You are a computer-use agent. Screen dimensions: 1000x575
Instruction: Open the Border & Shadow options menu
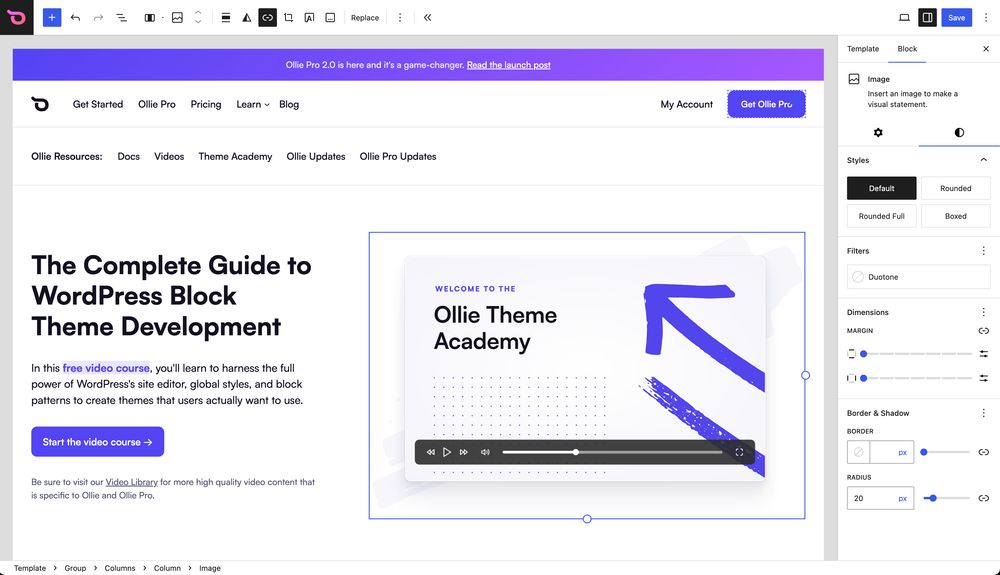983,413
